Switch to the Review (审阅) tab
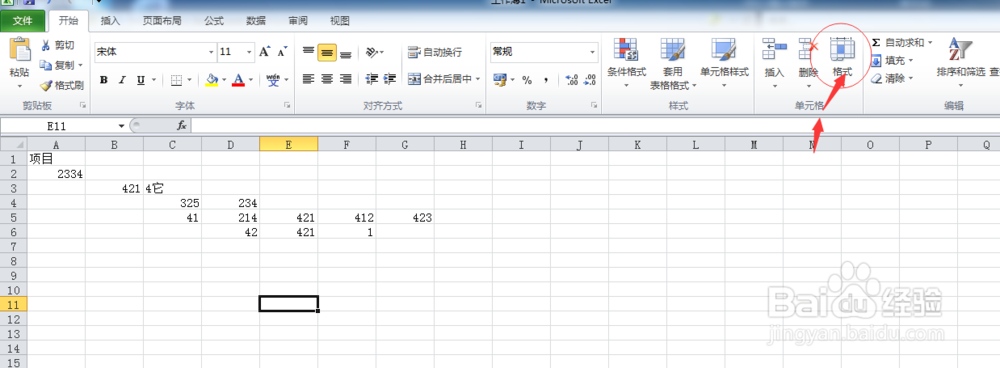This screenshot has height=368, width=1000. tap(298, 21)
